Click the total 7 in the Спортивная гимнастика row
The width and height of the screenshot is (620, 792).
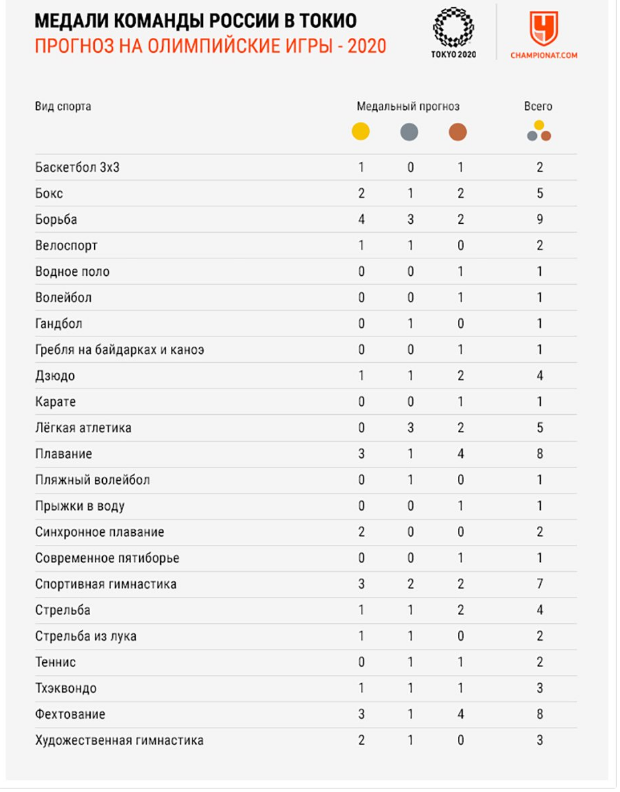pos(539,584)
